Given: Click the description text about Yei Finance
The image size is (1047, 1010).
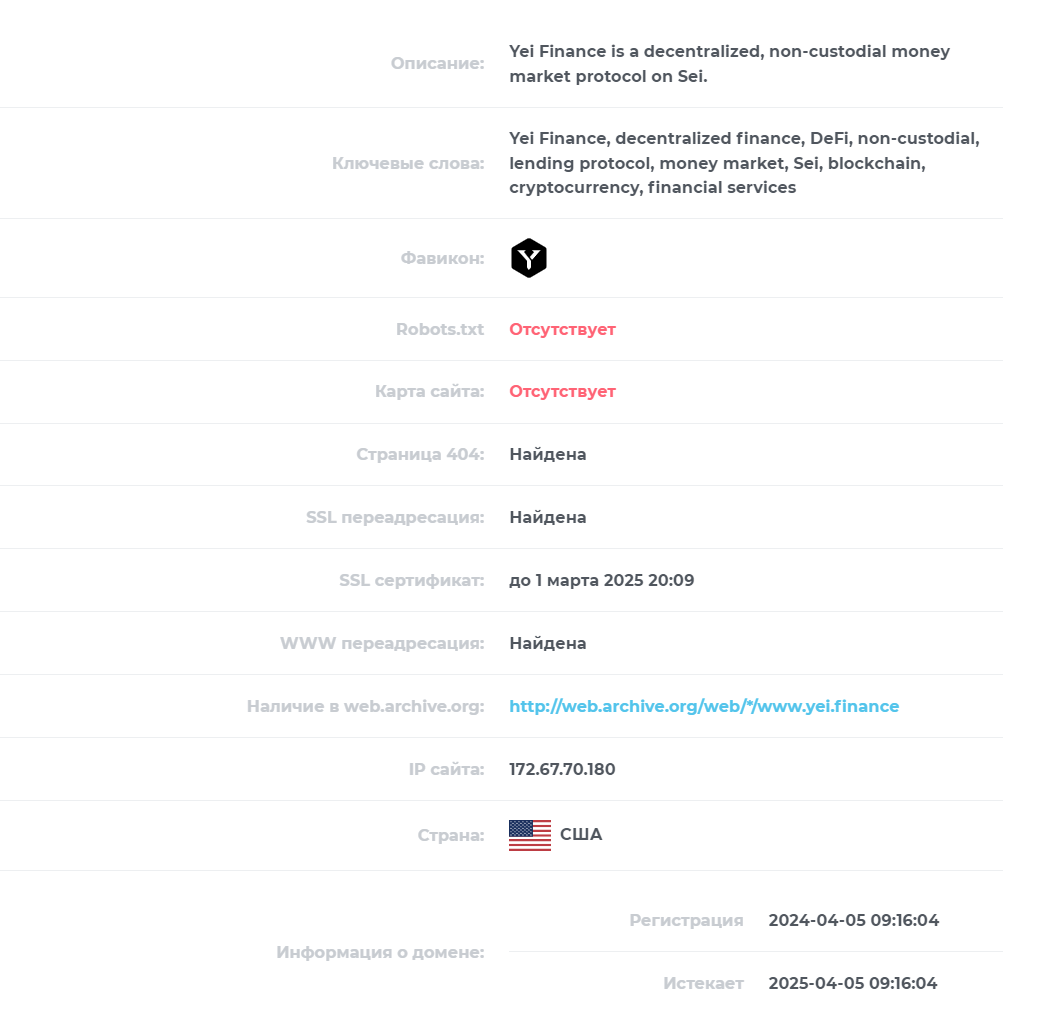Looking at the screenshot, I should pos(729,63).
